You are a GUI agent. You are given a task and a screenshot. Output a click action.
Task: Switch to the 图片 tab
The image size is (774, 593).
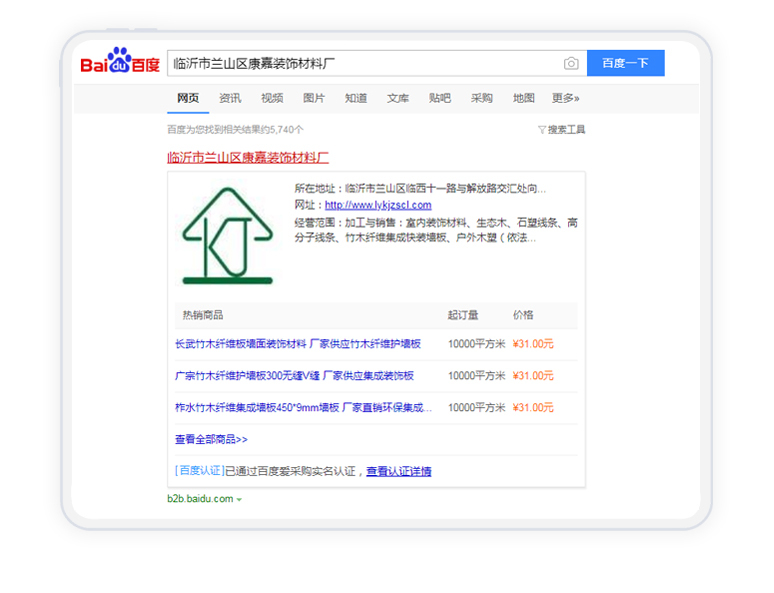314,98
